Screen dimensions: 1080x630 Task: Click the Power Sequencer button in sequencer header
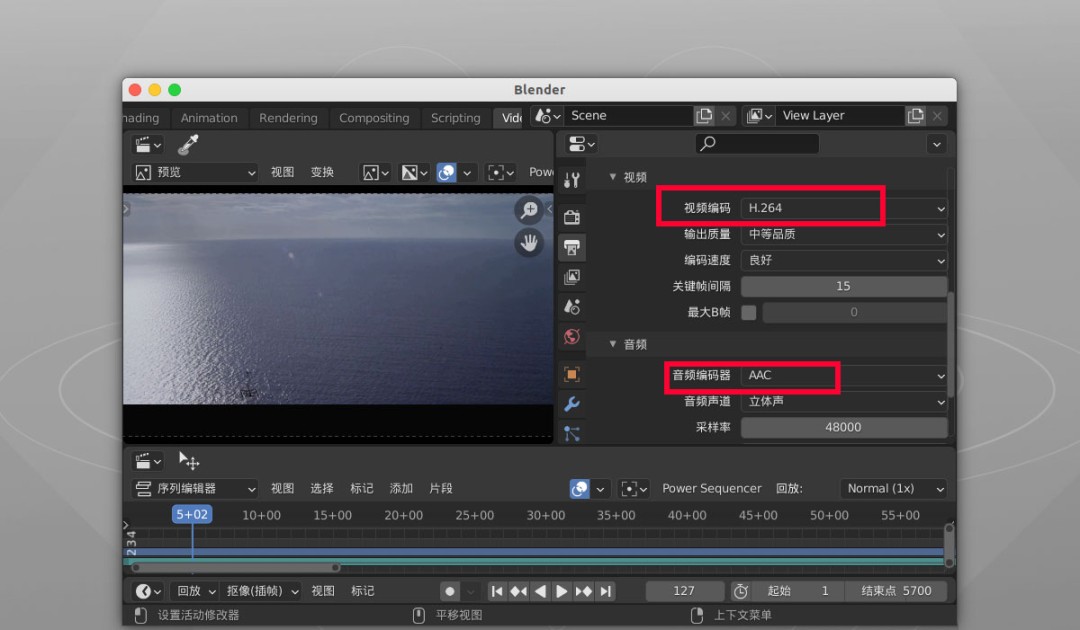[x=711, y=489]
